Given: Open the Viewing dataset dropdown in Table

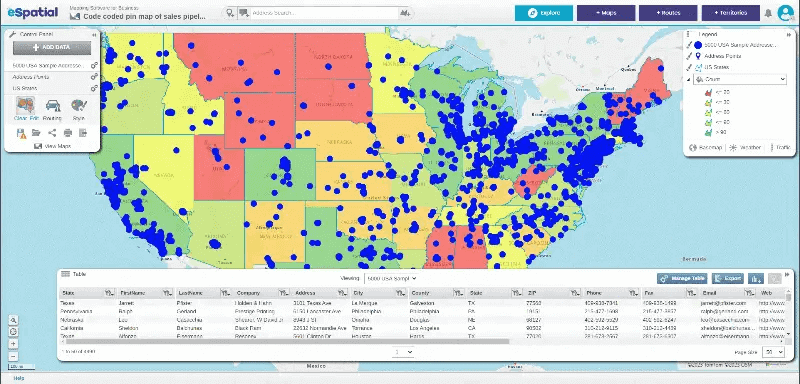Looking at the screenshot, I should 391,278.
